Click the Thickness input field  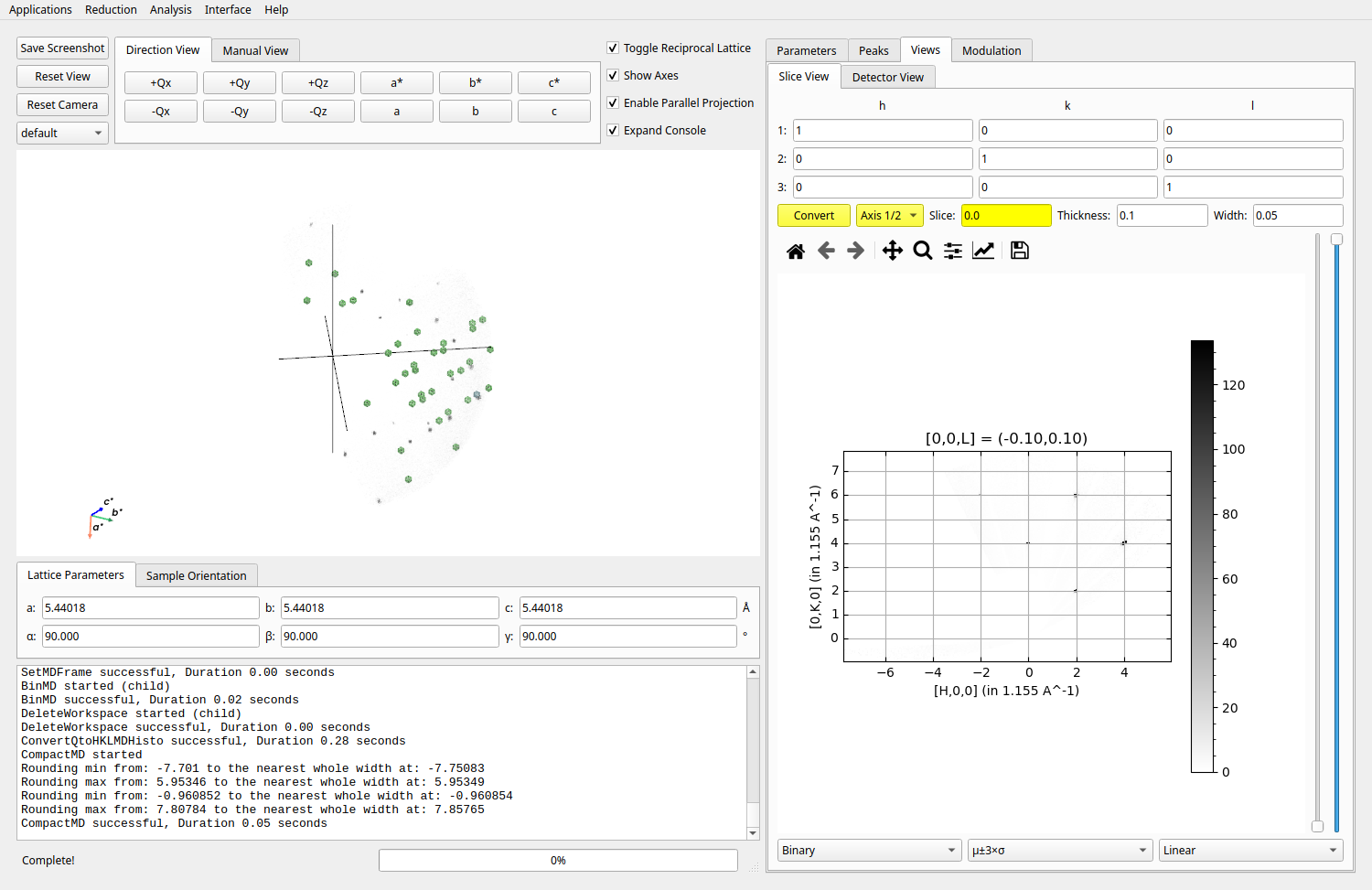click(x=1163, y=215)
